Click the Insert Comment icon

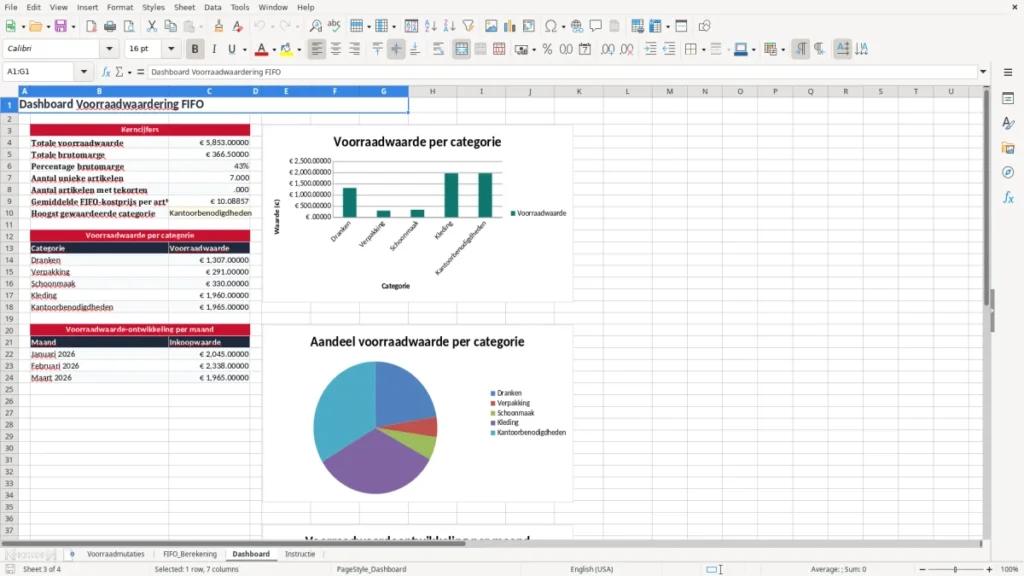[596, 26]
